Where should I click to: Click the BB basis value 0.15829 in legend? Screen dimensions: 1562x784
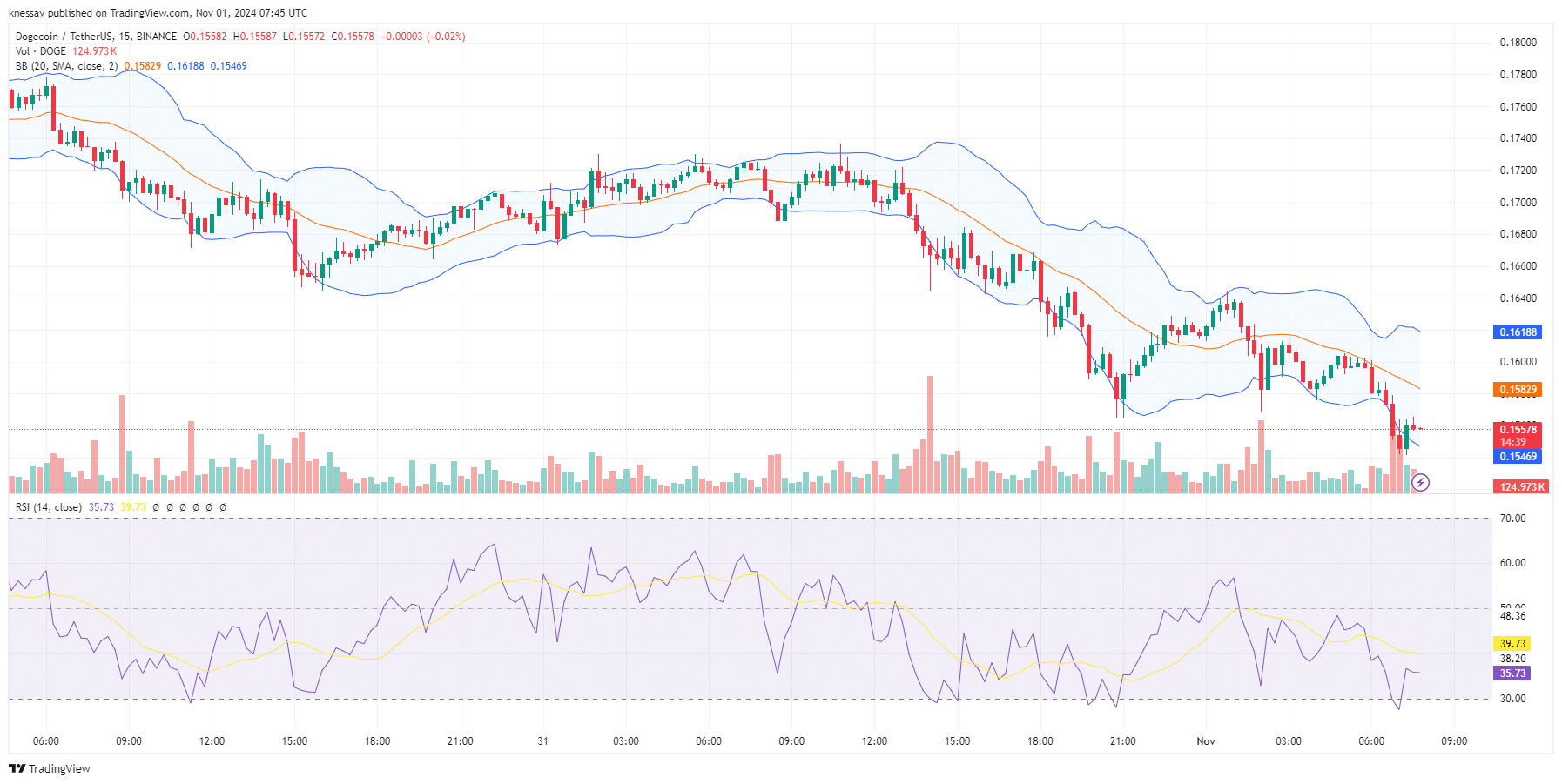coord(142,66)
